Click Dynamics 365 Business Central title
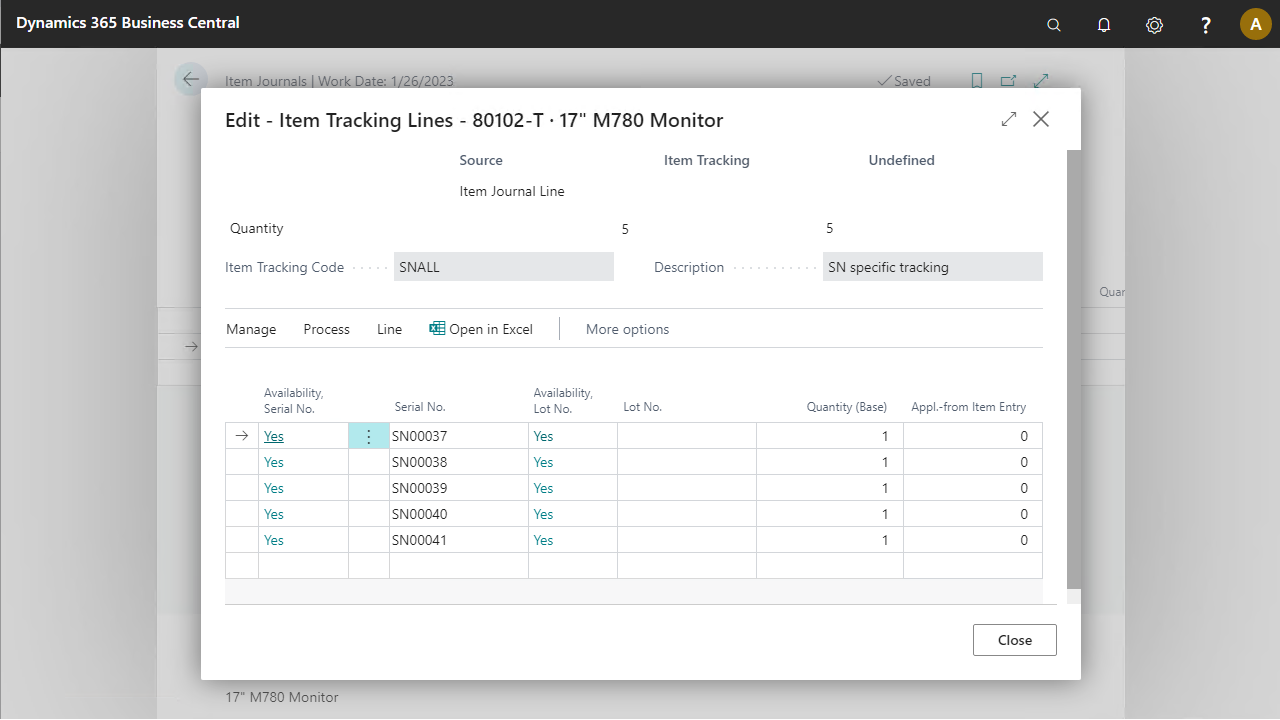1280x720 pixels. [x=128, y=22]
